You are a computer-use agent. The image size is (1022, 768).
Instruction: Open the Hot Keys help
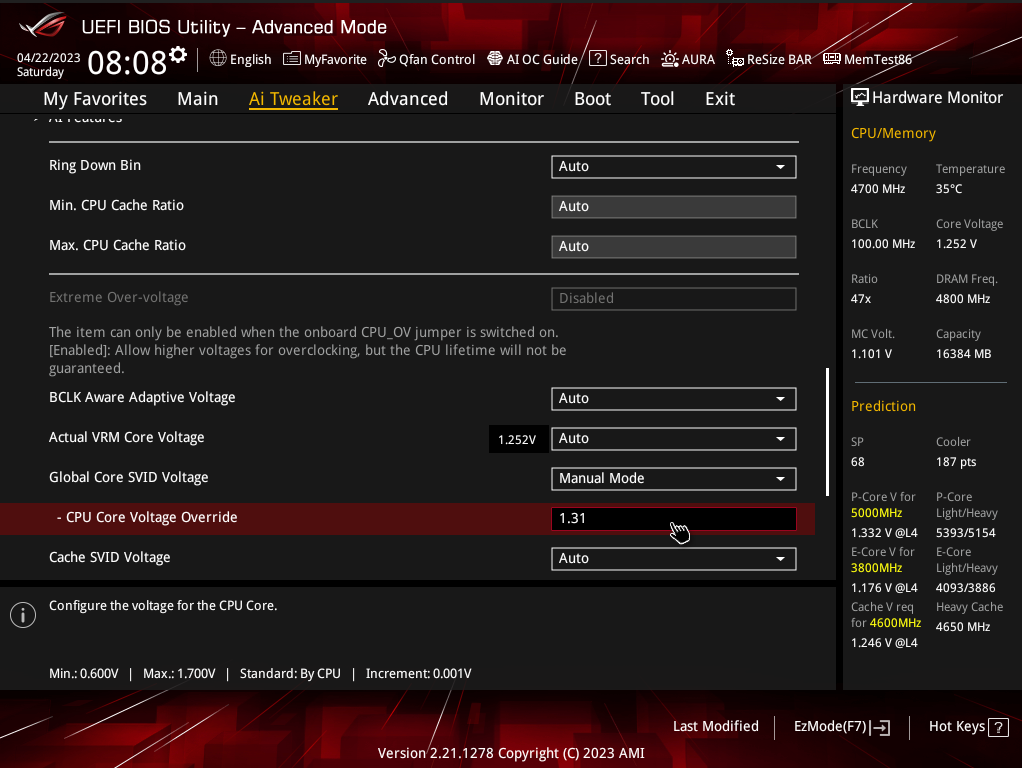pos(968,726)
